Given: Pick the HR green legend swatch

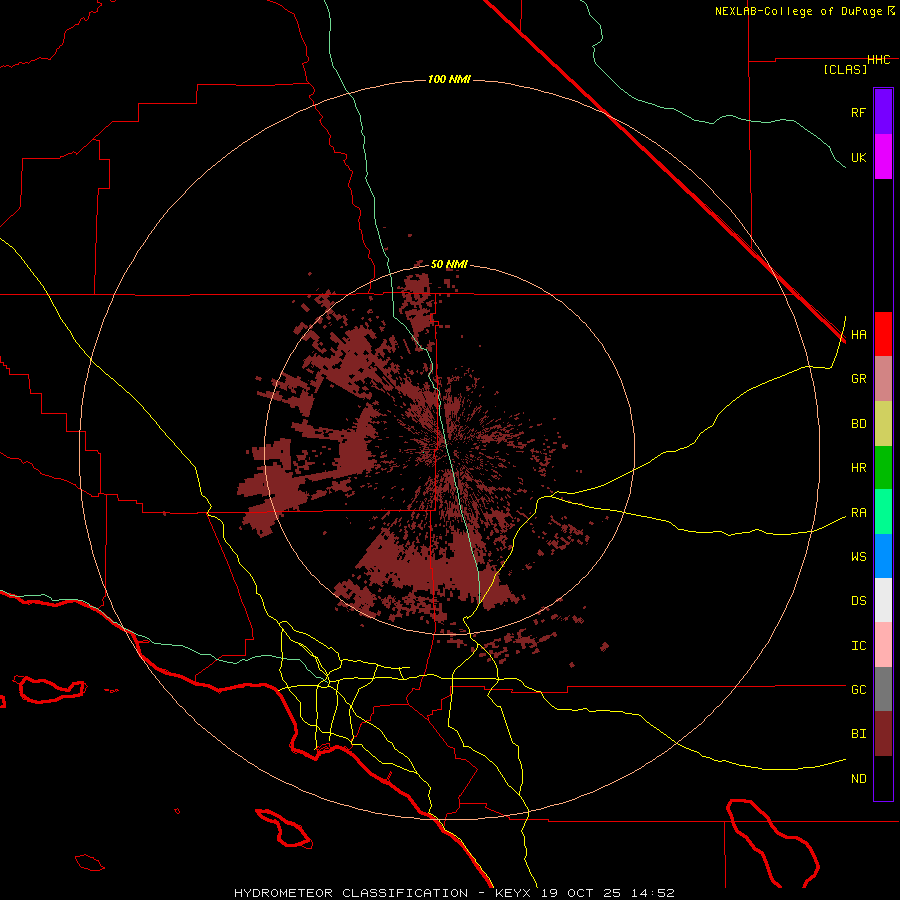Looking at the screenshot, I should 883,468.
